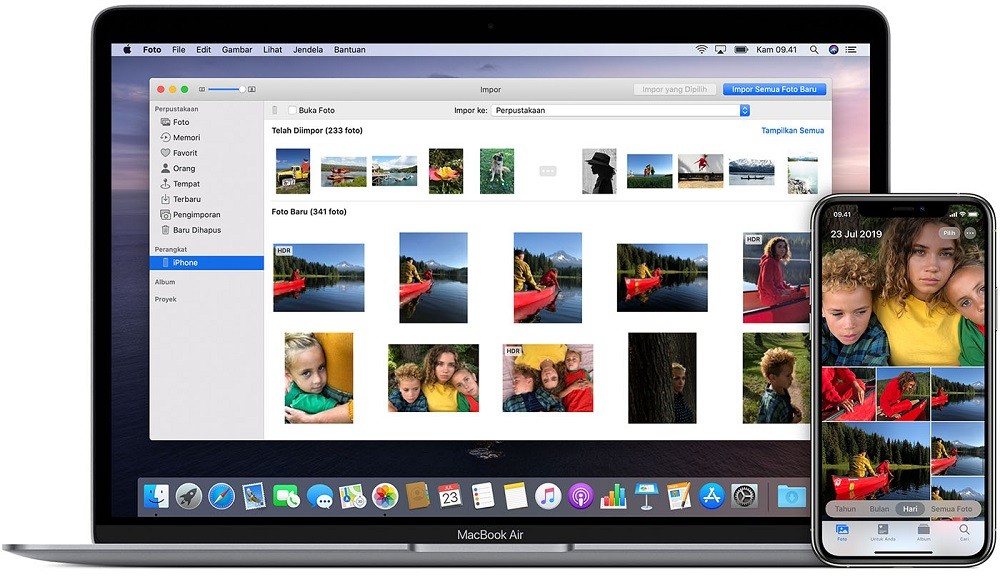
Task: Open the Gambar menu
Action: 237,48
